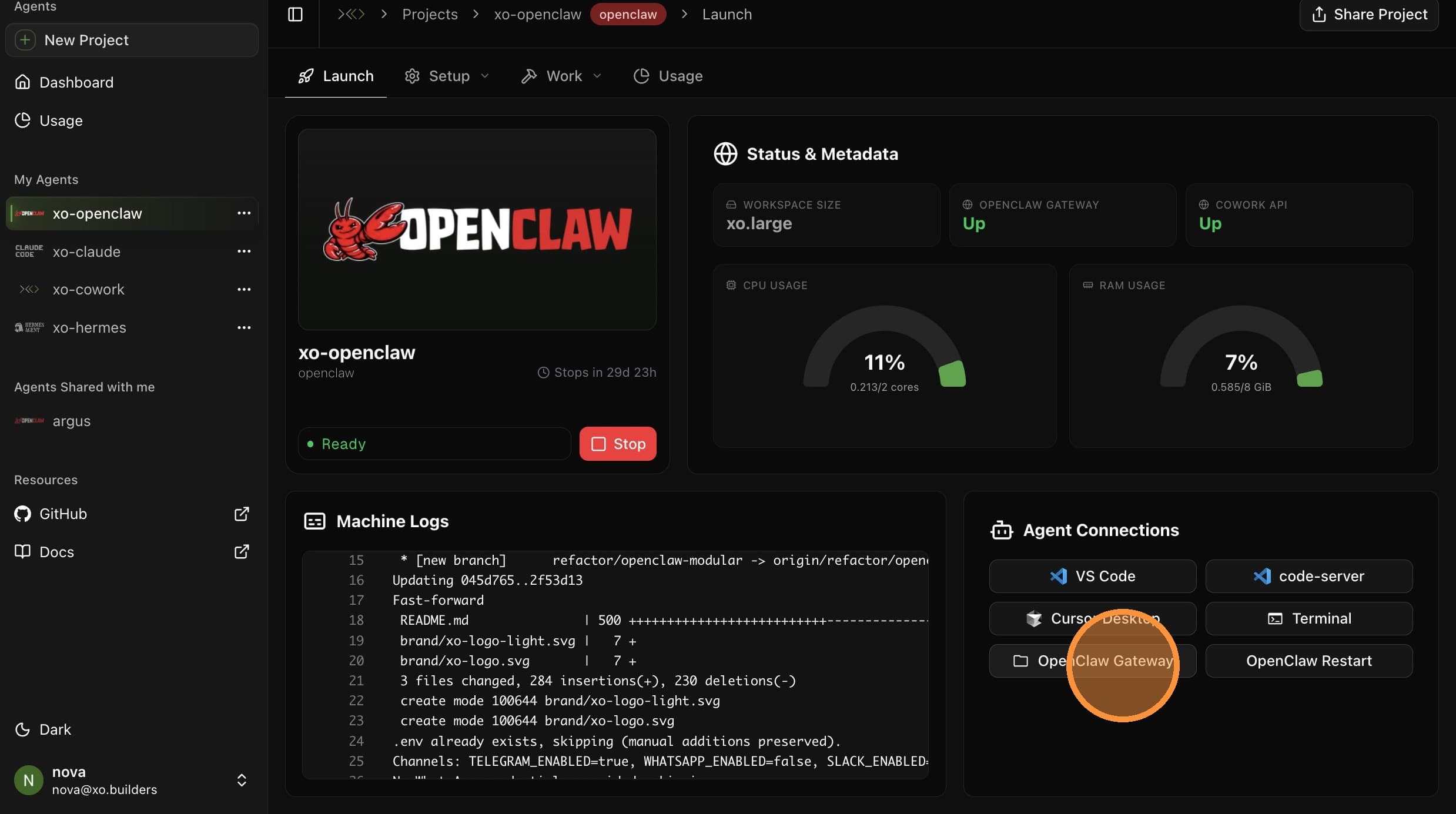
Task: Toggle the sidebar panel icon
Action: 295,14
